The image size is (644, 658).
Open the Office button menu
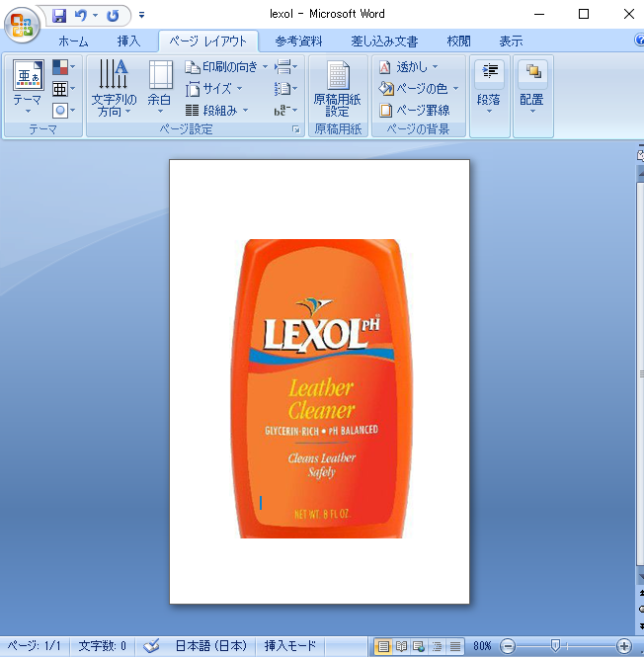tap(22, 25)
